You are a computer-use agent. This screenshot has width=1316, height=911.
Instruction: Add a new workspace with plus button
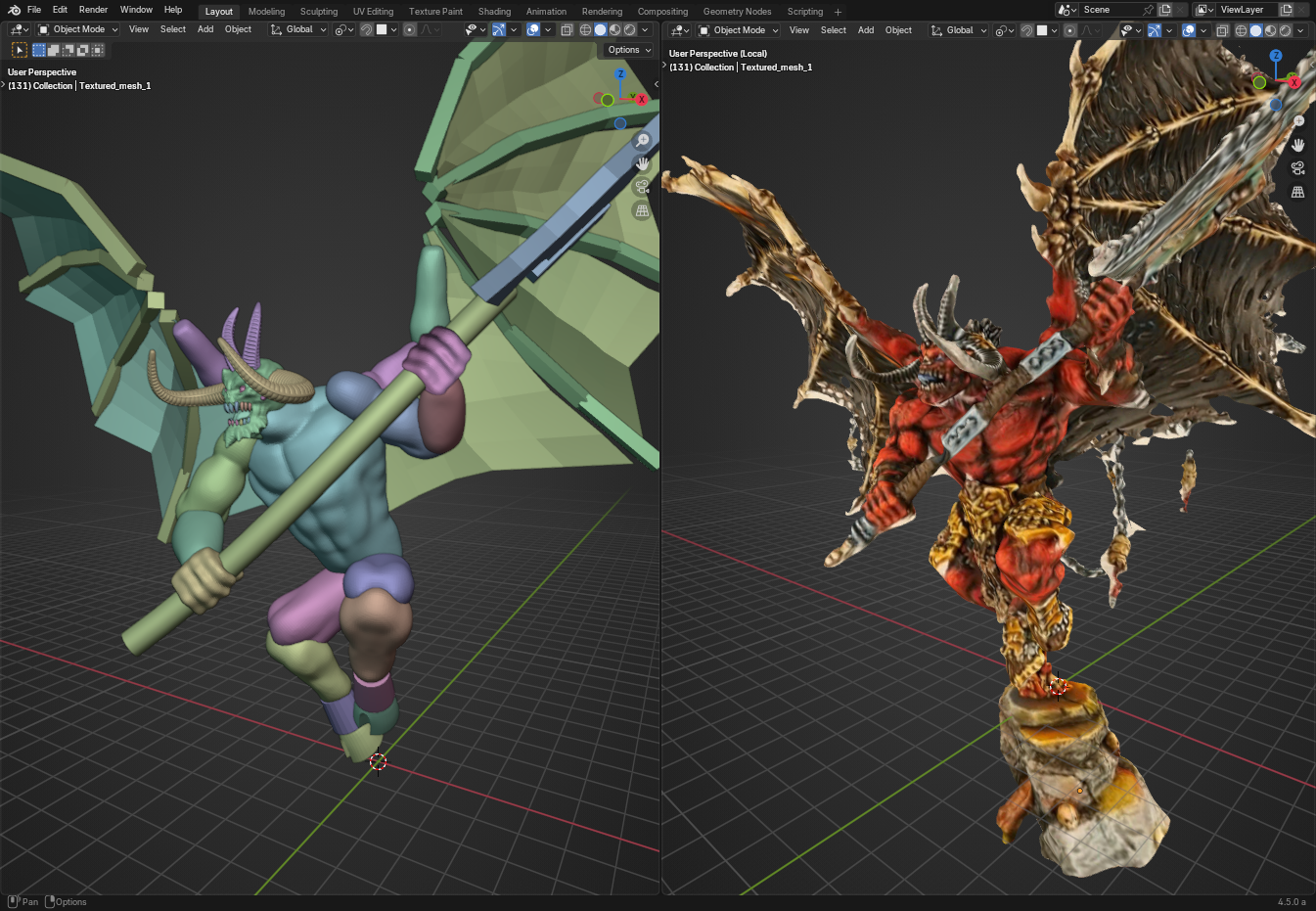838,12
